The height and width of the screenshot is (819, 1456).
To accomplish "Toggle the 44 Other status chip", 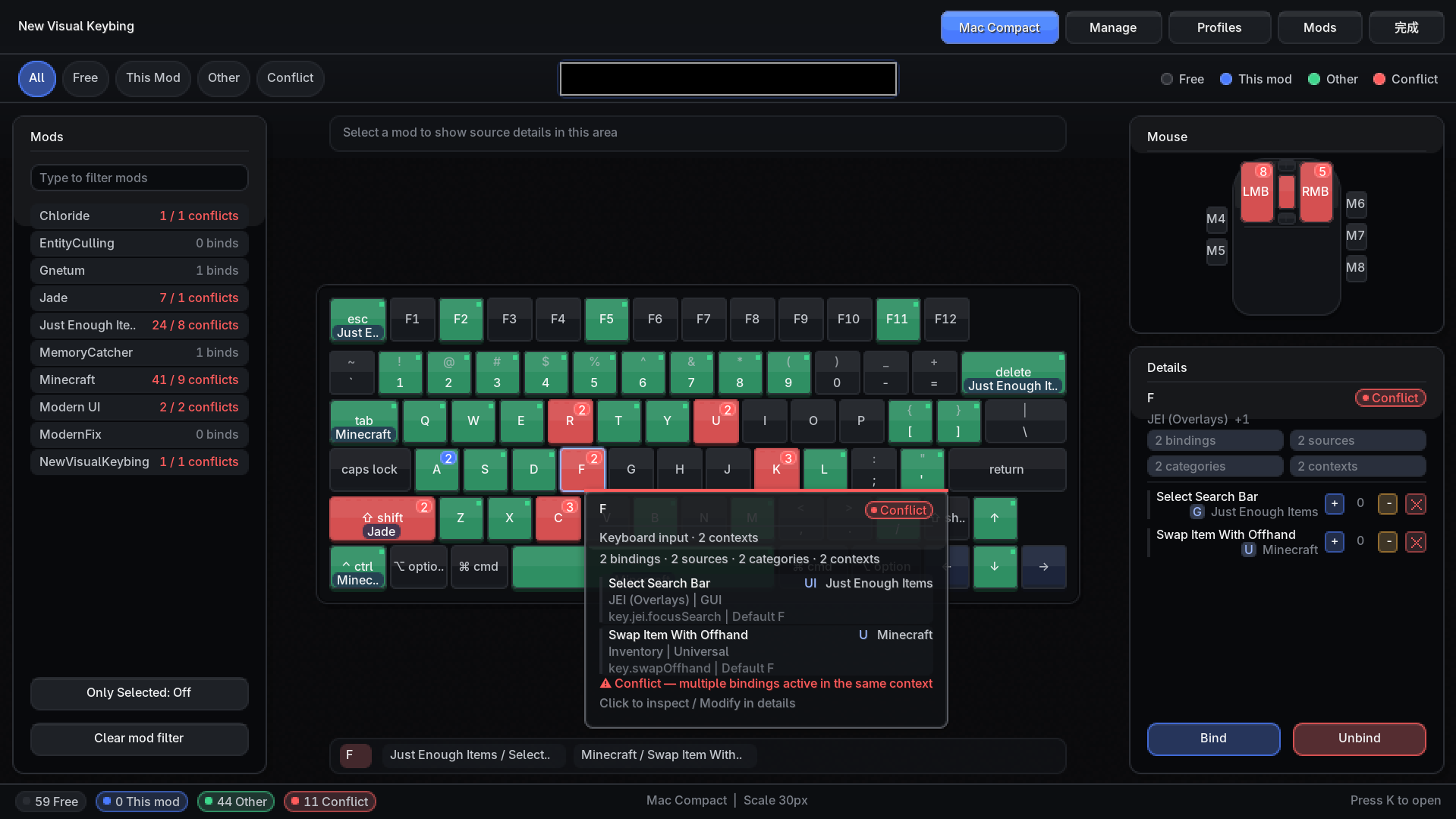I will 235,802.
